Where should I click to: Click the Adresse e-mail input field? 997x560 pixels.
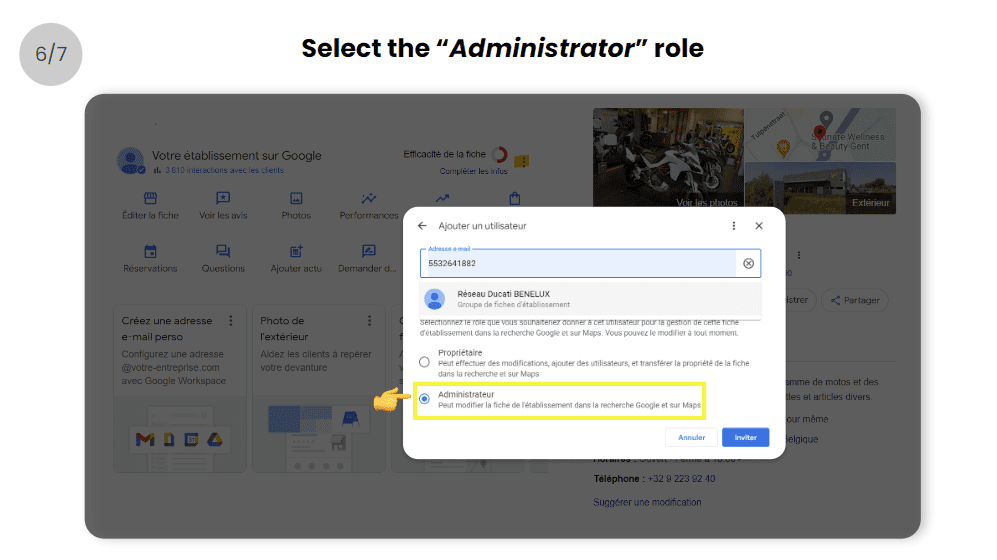pos(579,263)
